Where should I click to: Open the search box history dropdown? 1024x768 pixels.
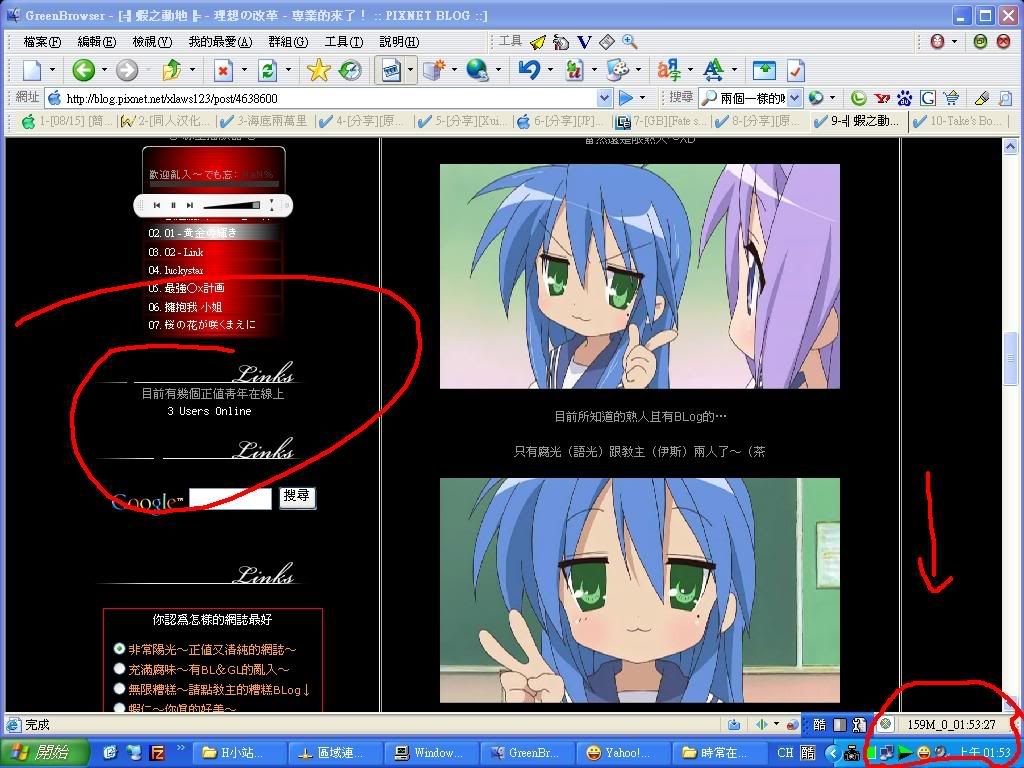tap(794, 98)
